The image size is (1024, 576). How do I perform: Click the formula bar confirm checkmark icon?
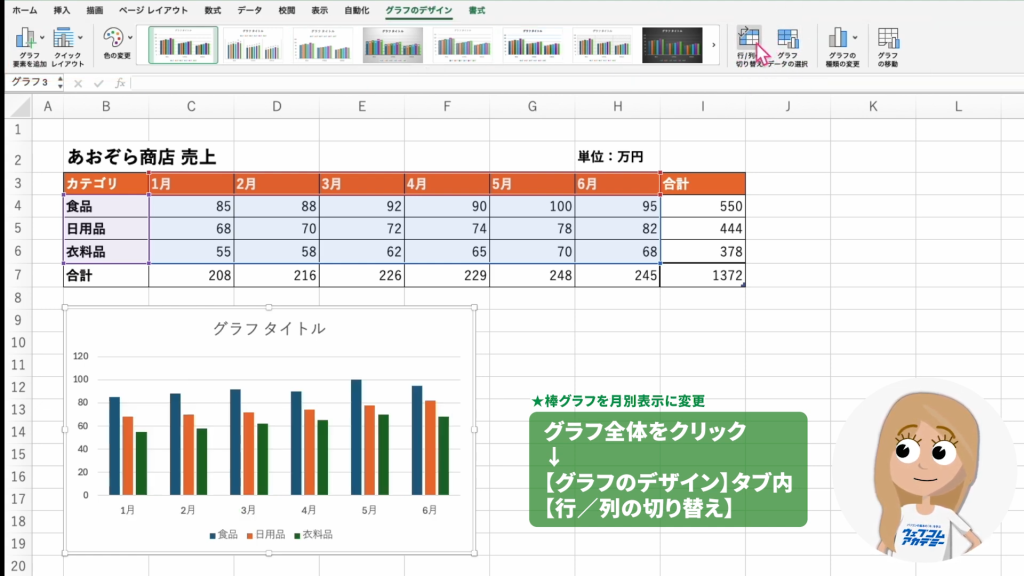(98, 83)
